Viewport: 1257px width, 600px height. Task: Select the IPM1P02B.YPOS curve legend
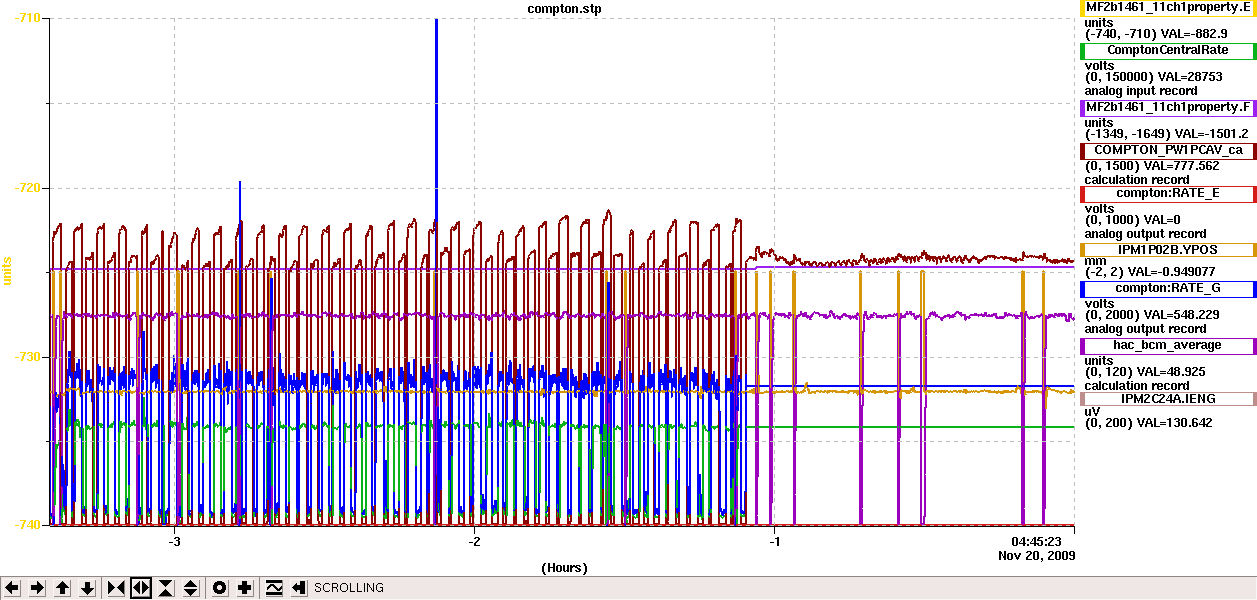point(1167,249)
